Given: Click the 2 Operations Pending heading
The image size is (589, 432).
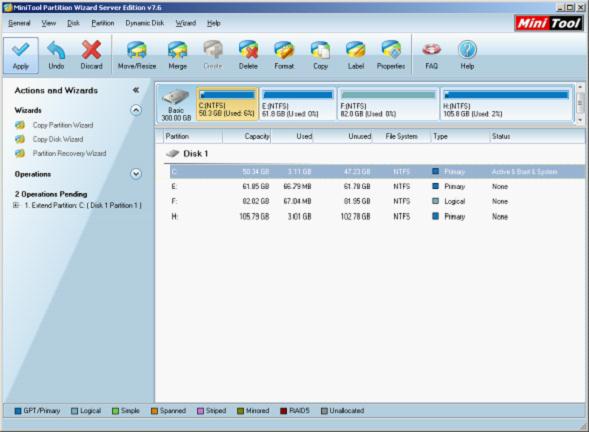Looking at the screenshot, I should 51,194.
